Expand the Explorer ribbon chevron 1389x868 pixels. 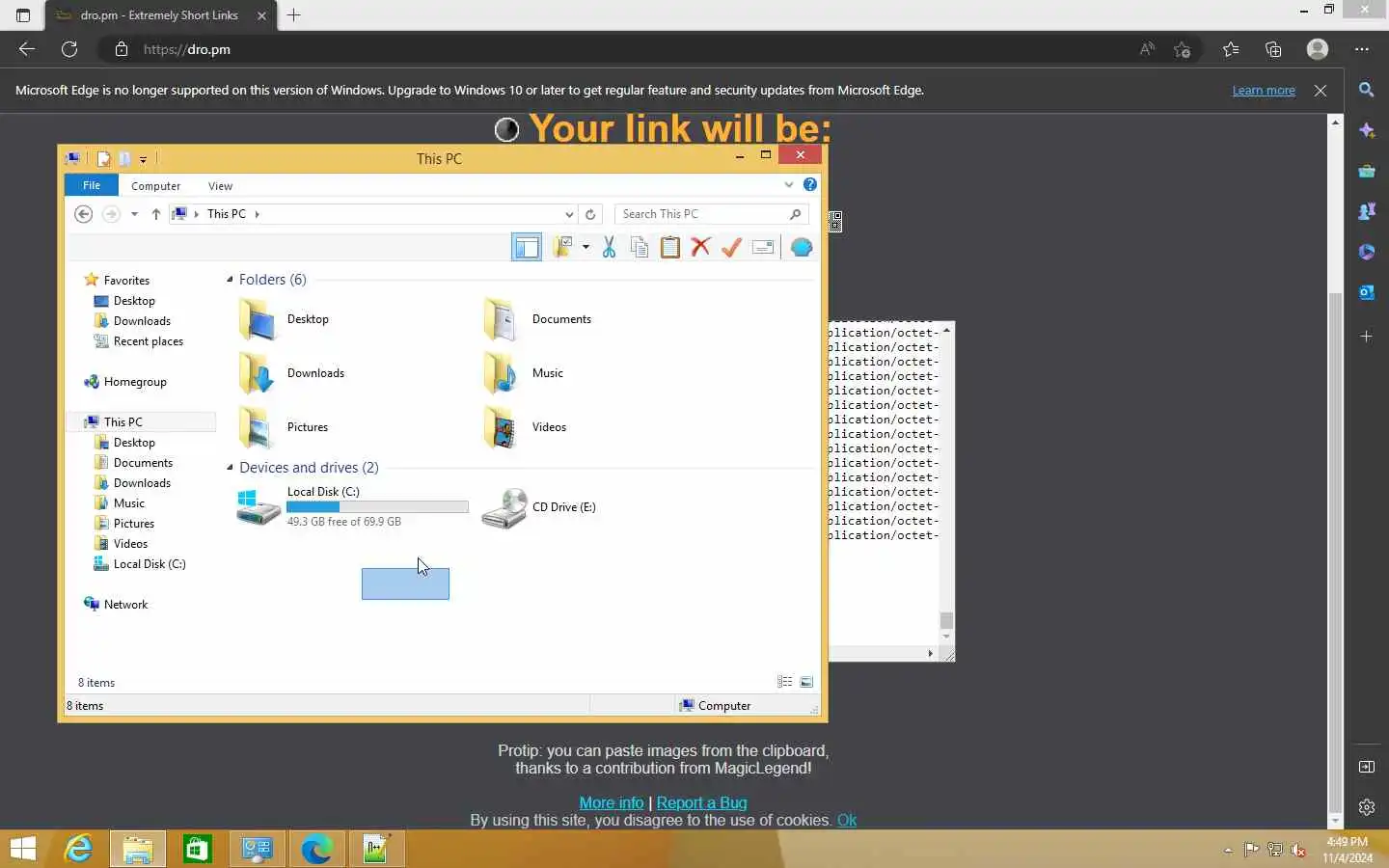[x=789, y=184]
